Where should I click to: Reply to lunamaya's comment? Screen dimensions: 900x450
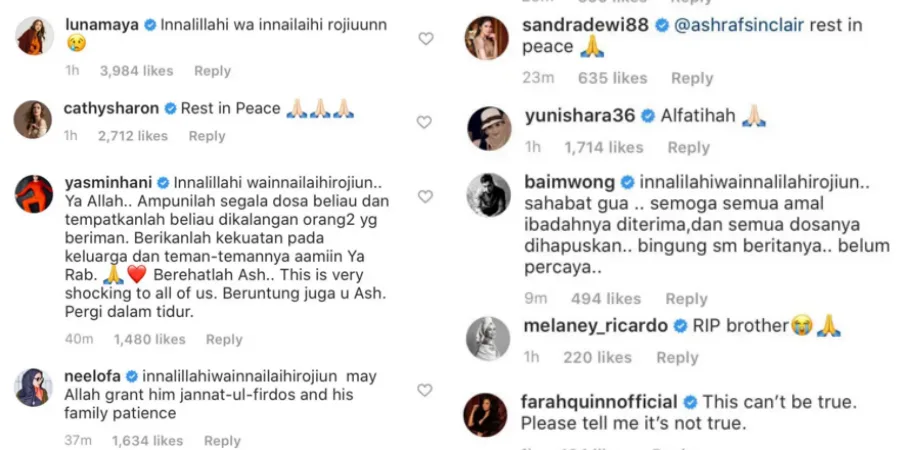tap(212, 71)
